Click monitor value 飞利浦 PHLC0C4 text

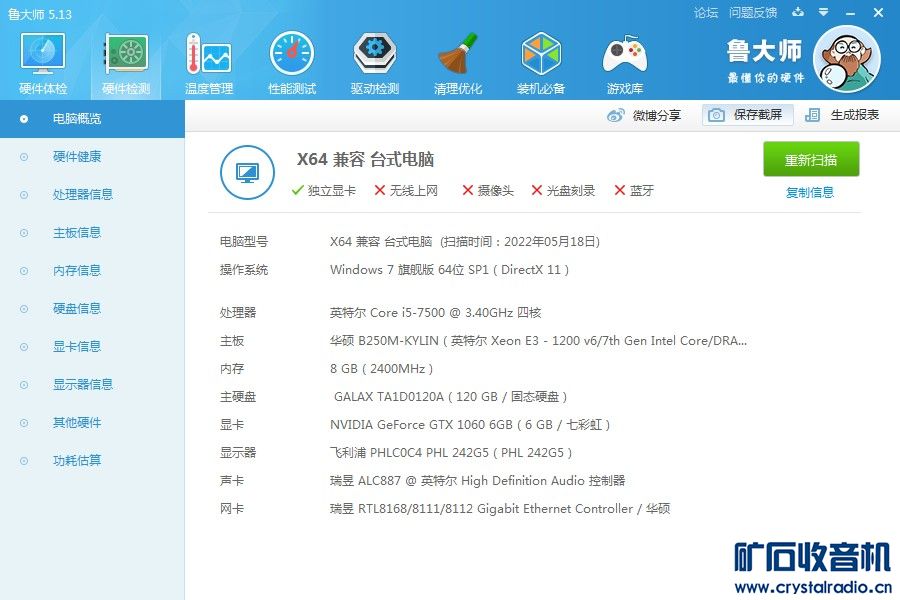point(451,453)
